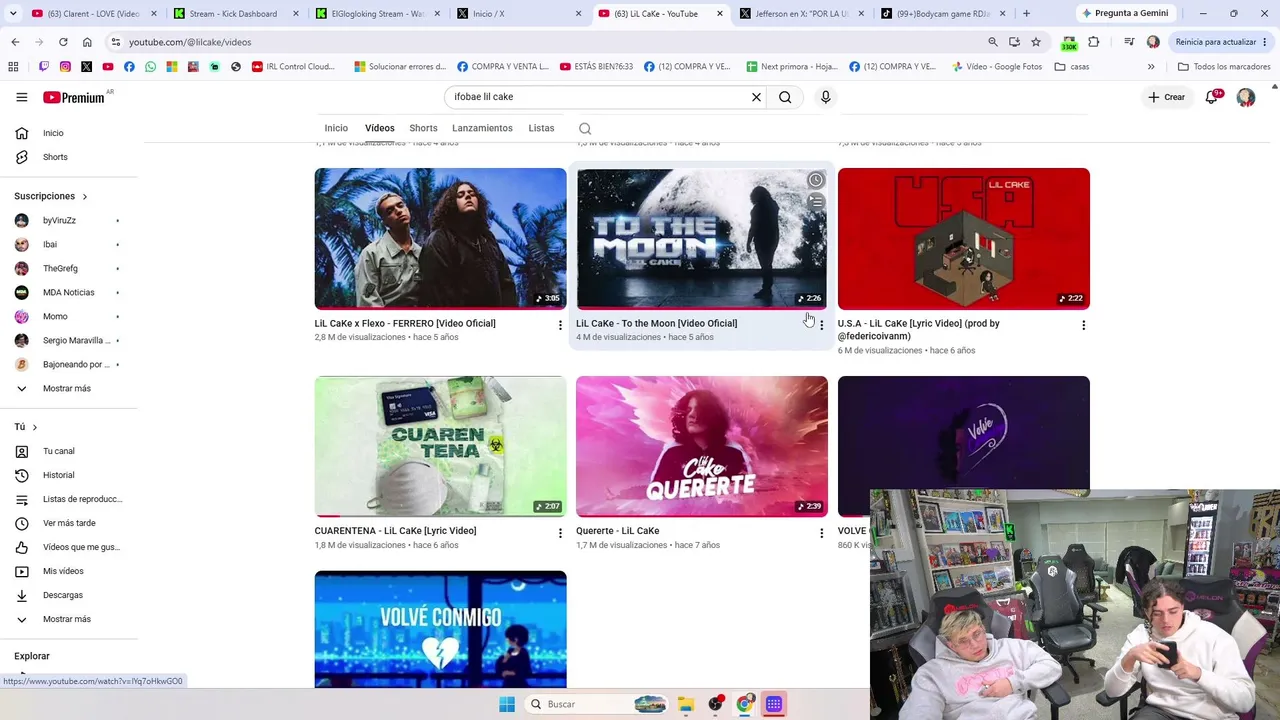Viewport: 1280px width, 720px height.
Task: Open options menu for To the Moon video
Action: (822, 325)
